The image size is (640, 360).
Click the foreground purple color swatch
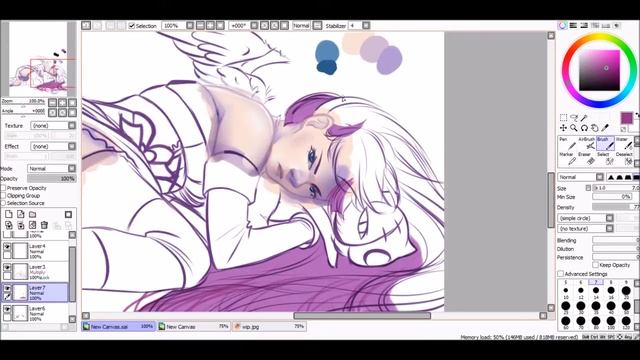click(x=627, y=118)
